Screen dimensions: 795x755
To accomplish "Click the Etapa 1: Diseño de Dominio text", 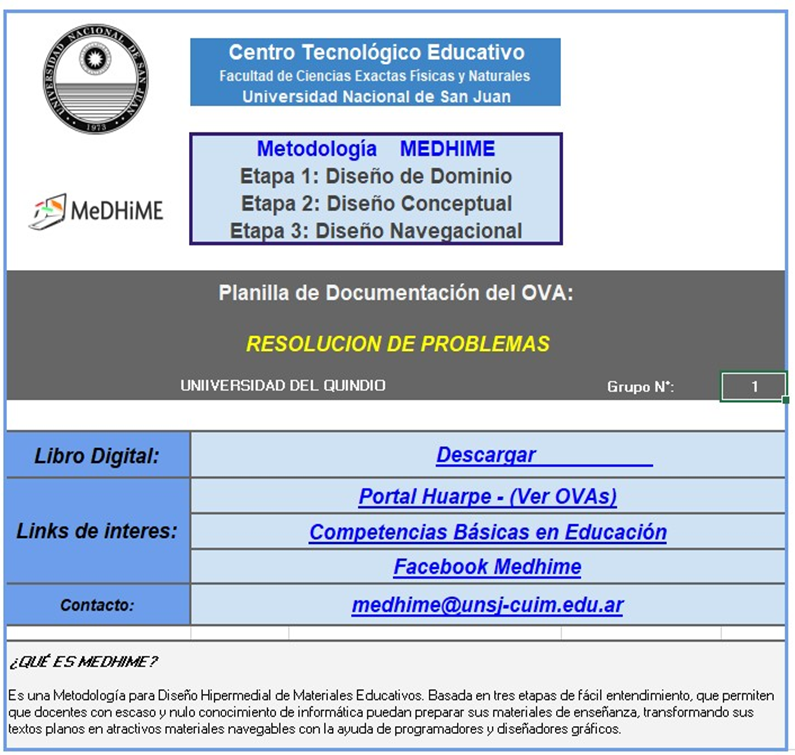I will [x=375, y=176].
